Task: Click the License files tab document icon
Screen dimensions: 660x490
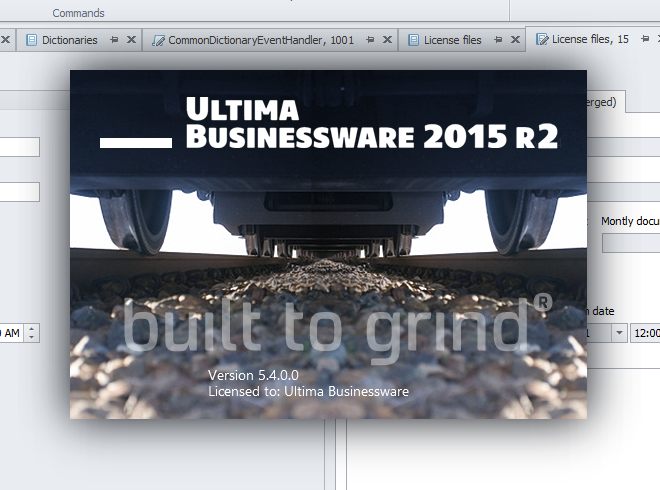Action: pyautogui.click(x=413, y=40)
